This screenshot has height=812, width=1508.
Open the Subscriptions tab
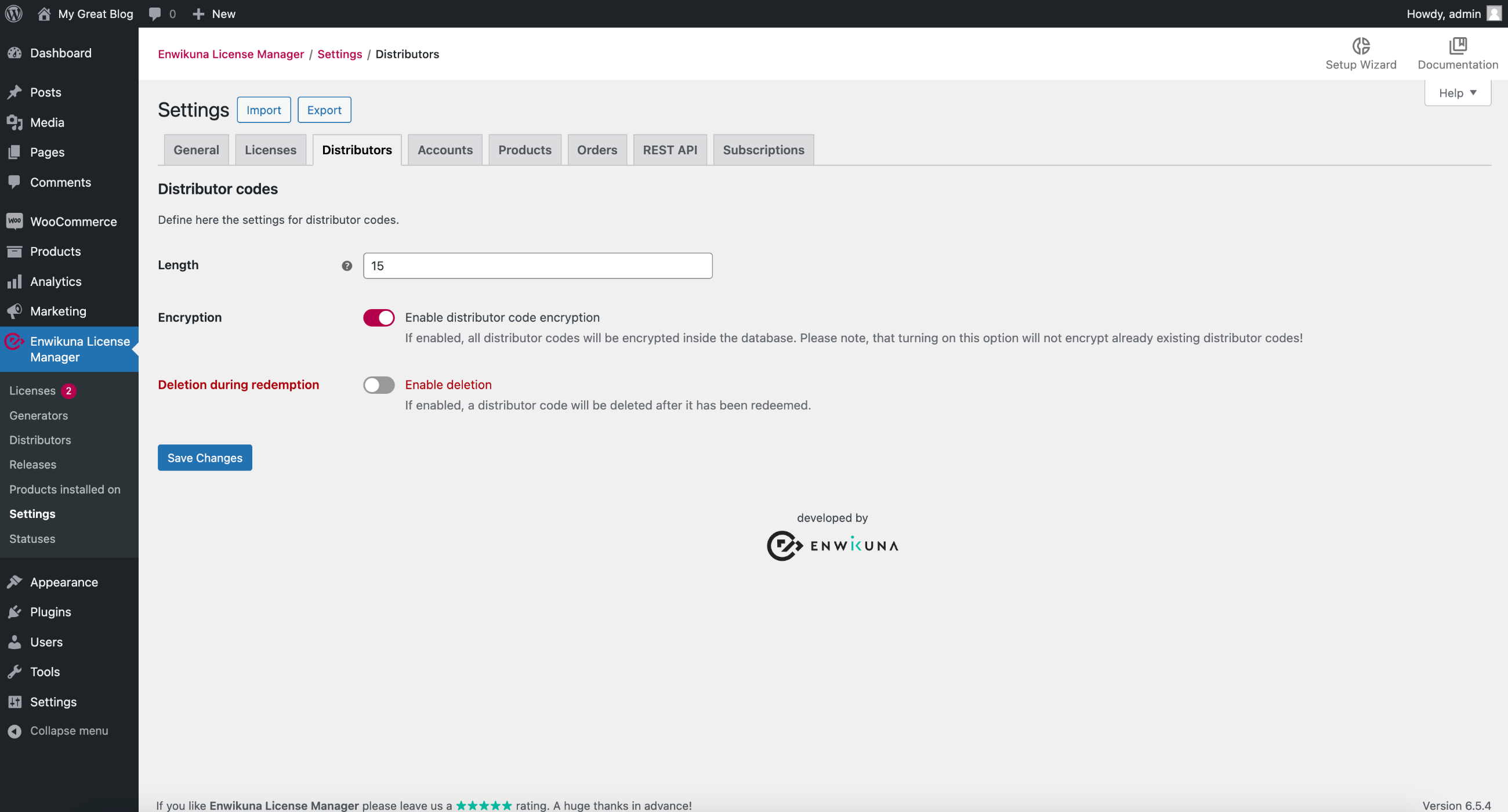(763, 150)
